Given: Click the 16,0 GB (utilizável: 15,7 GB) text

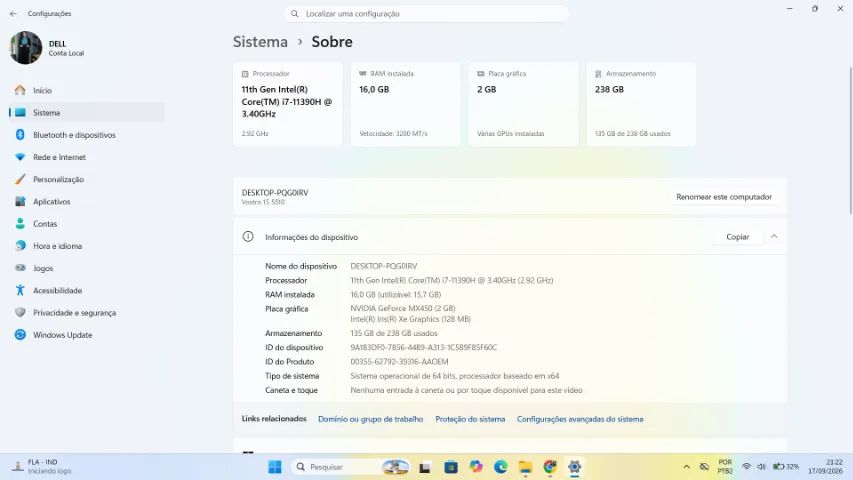Looking at the screenshot, I should pos(395,294).
